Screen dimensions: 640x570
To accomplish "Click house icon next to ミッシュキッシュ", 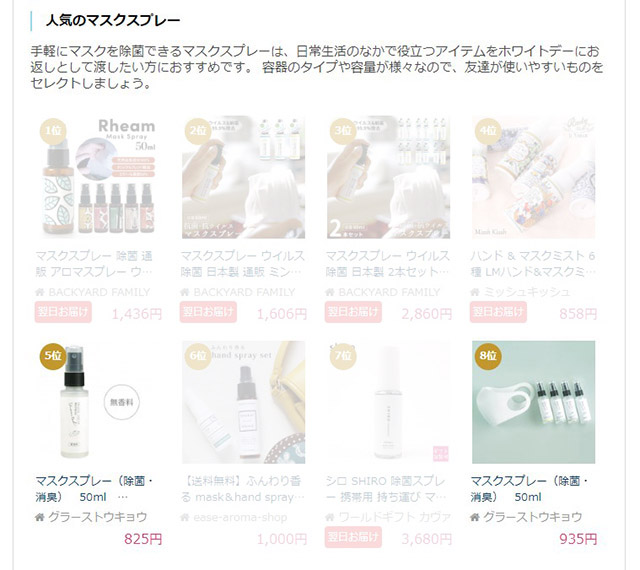I will click(475, 292).
